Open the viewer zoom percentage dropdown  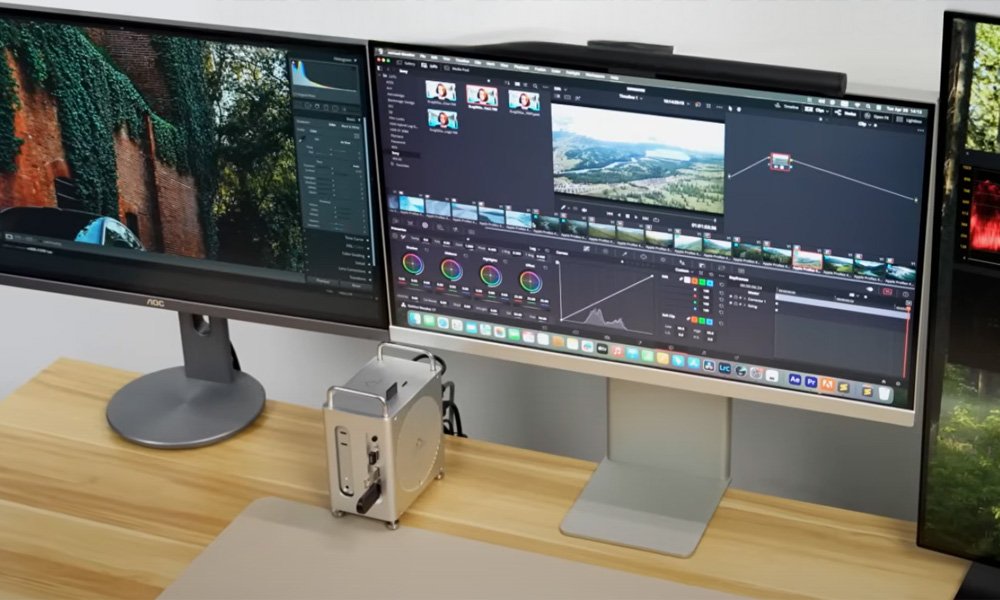562,89
